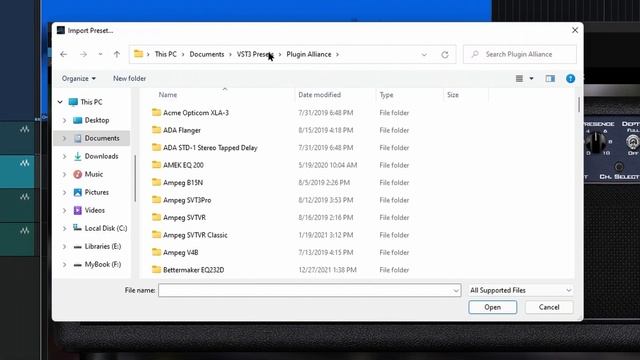The width and height of the screenshot is (640, 360).
Task: Click the file list vertical scrollbar
Action: coord(578,104)
